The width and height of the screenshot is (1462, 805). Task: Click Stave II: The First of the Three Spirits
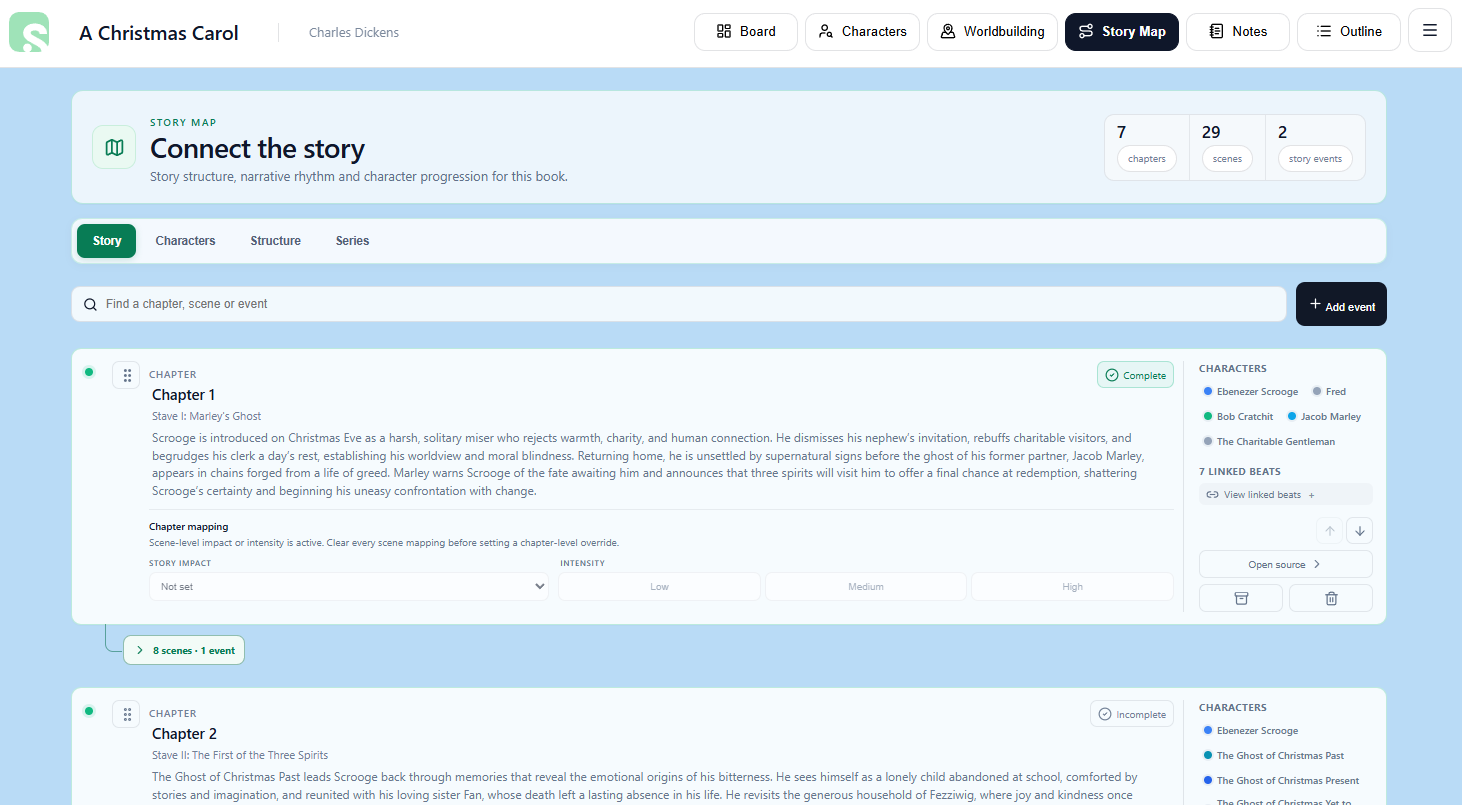pyautogui.click(x=240, y=755)
